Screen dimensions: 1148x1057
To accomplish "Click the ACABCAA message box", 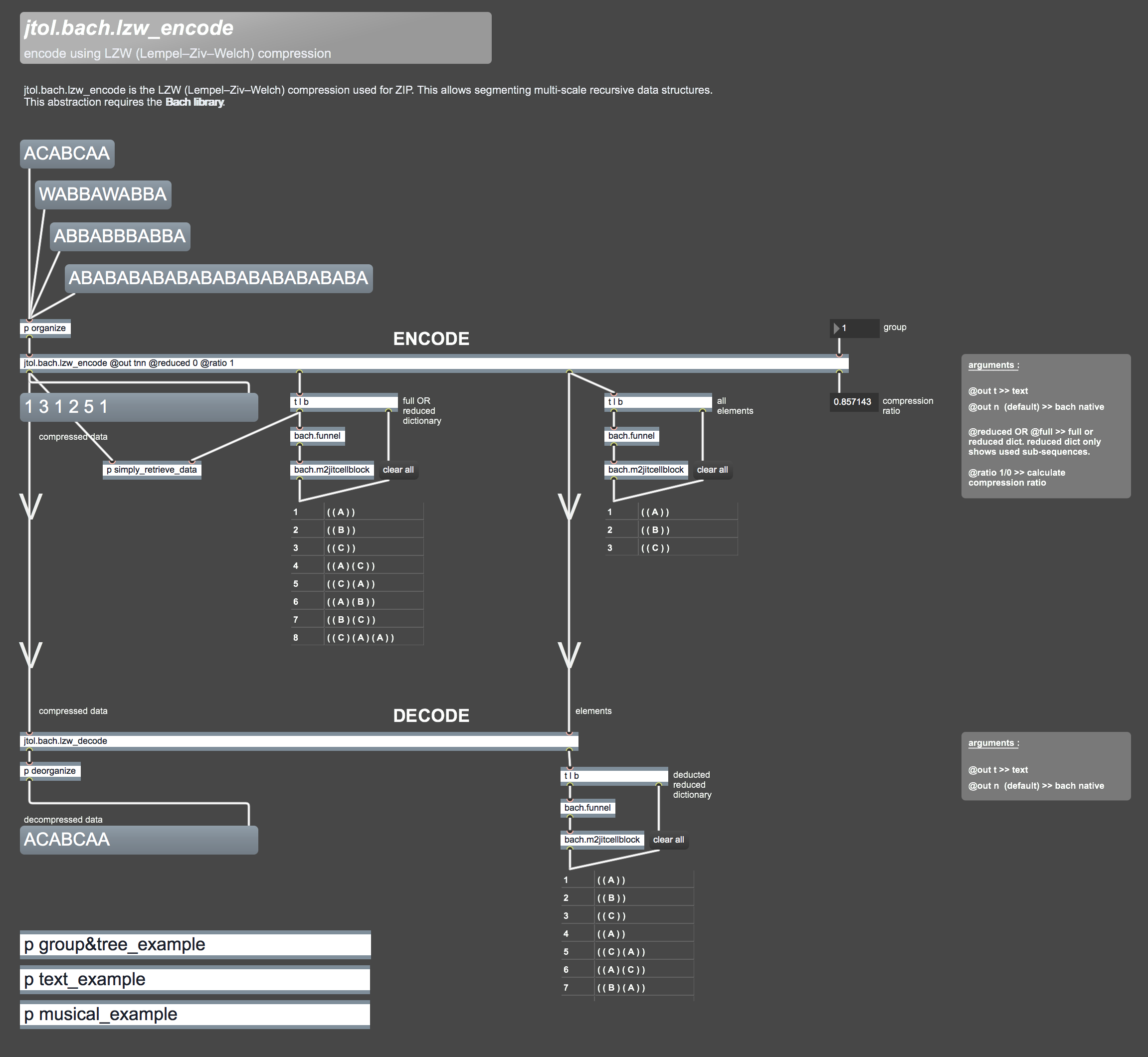I will 67,154.
